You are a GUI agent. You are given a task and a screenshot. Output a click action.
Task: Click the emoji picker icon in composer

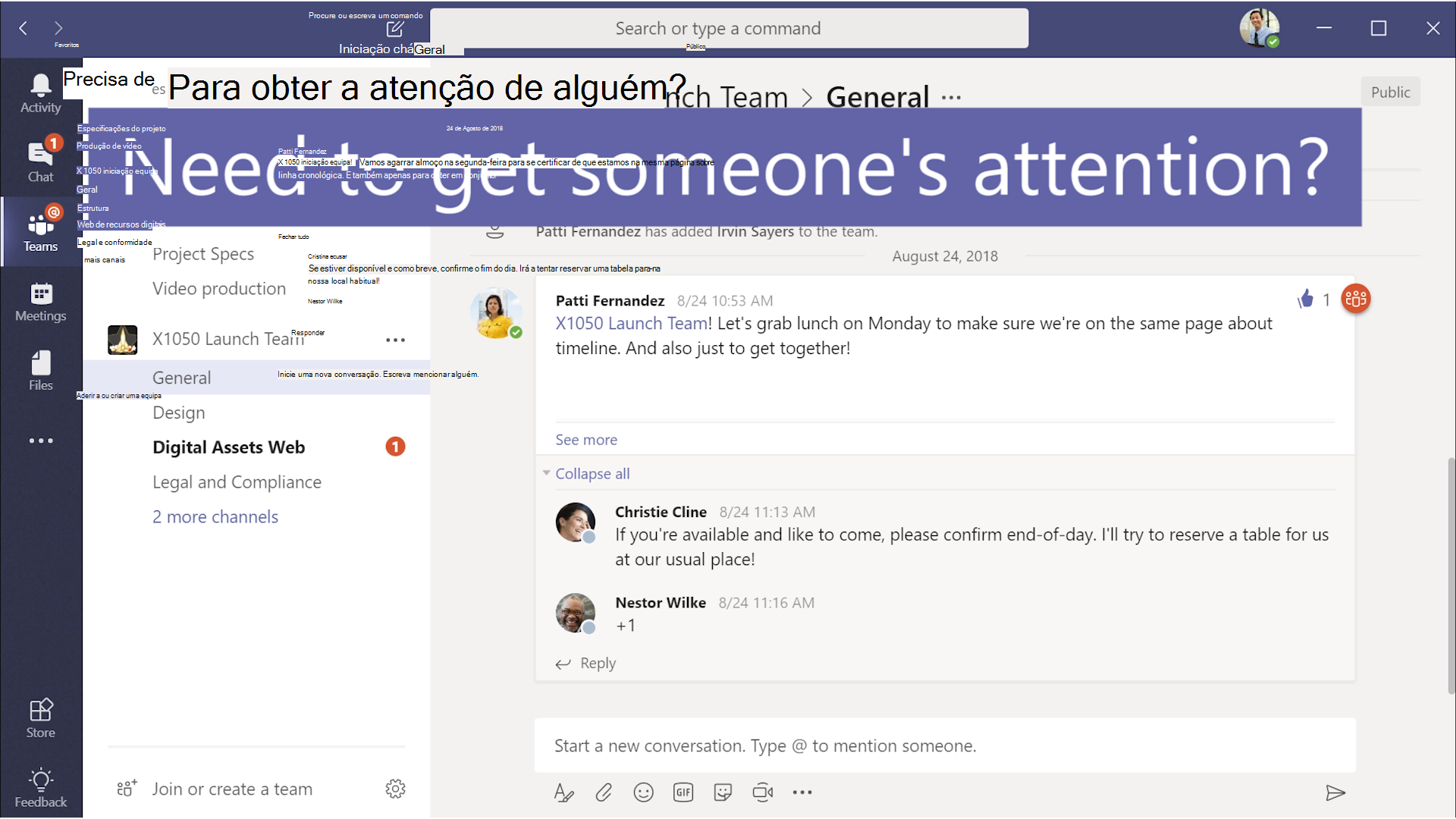tap(642, 792)
